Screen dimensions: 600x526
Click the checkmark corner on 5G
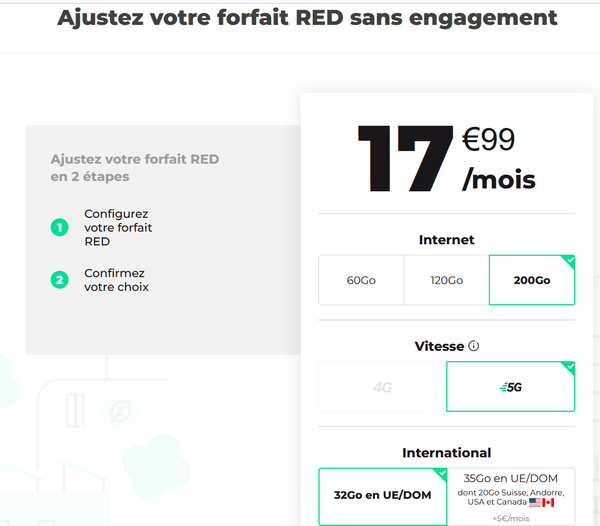(569, 367)
